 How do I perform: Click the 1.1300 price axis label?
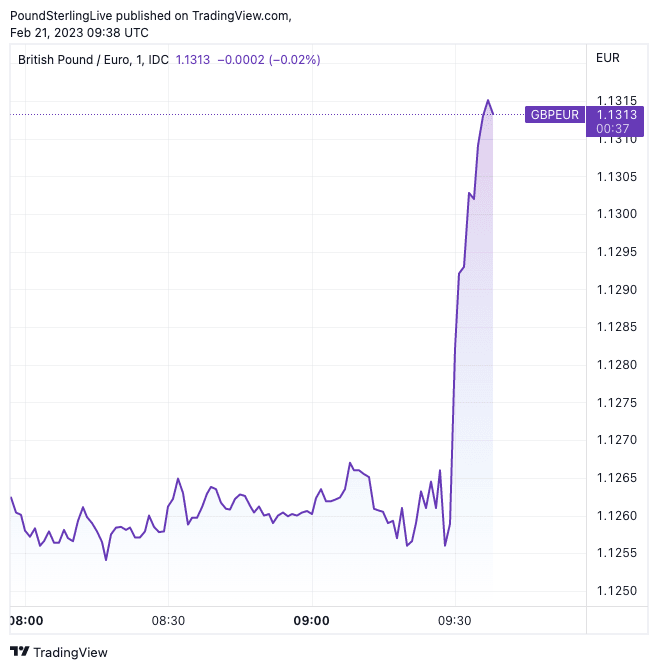pos(616,214)
